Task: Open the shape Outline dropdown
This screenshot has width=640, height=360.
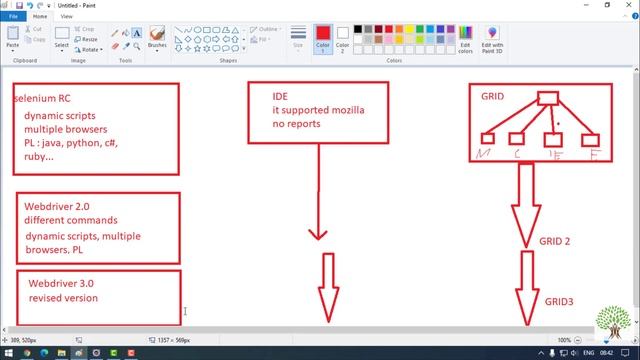Action: point(266,29)
